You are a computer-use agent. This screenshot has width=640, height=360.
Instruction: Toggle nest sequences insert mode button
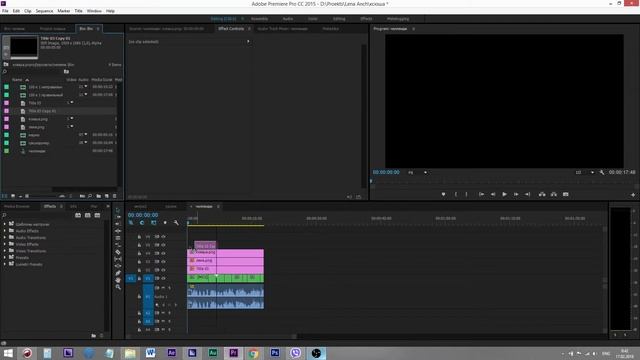click(x=131, y=223)
